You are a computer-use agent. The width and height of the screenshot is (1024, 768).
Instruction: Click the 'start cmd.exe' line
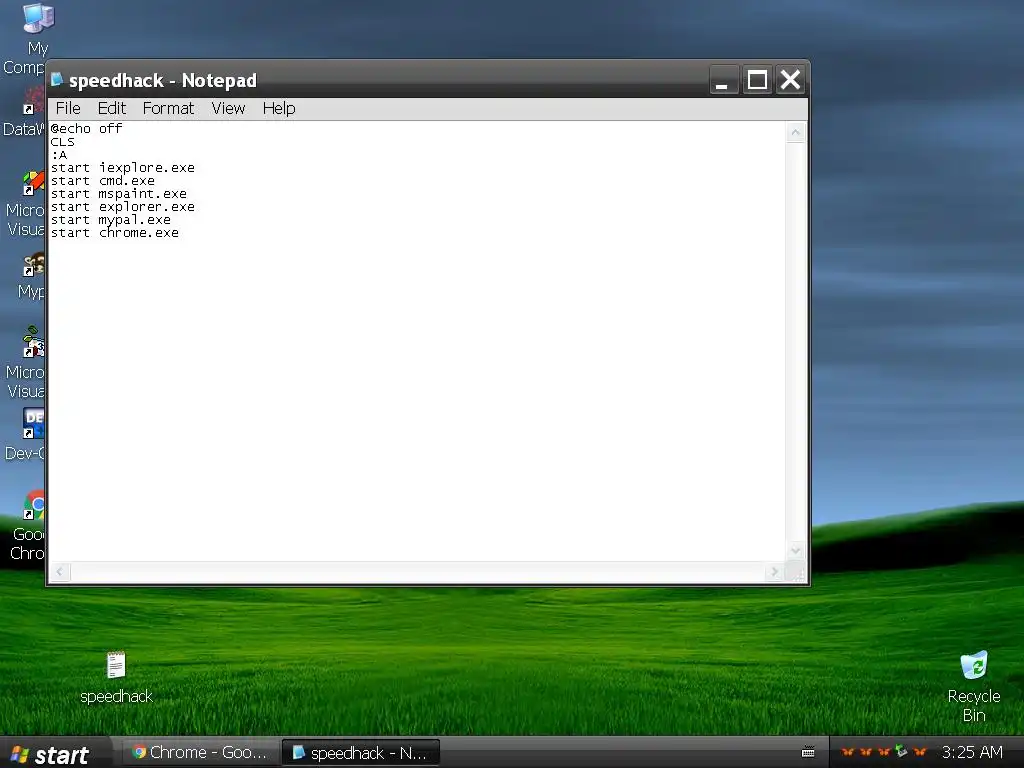pos(103,181)
